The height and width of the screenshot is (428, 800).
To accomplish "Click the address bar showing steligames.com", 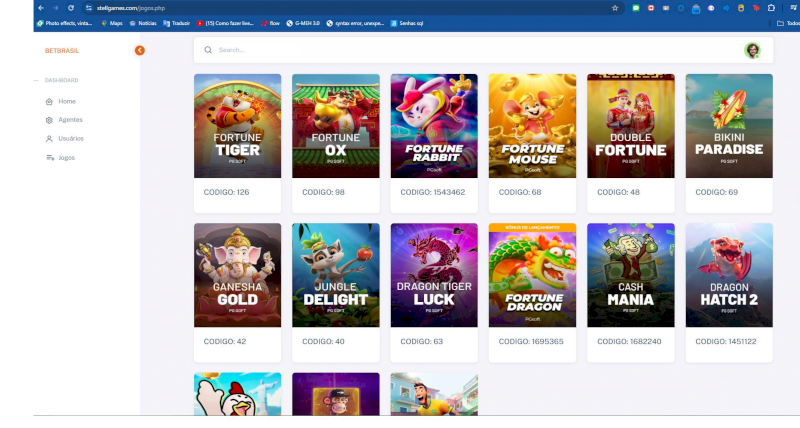I will tap(352, 8).
